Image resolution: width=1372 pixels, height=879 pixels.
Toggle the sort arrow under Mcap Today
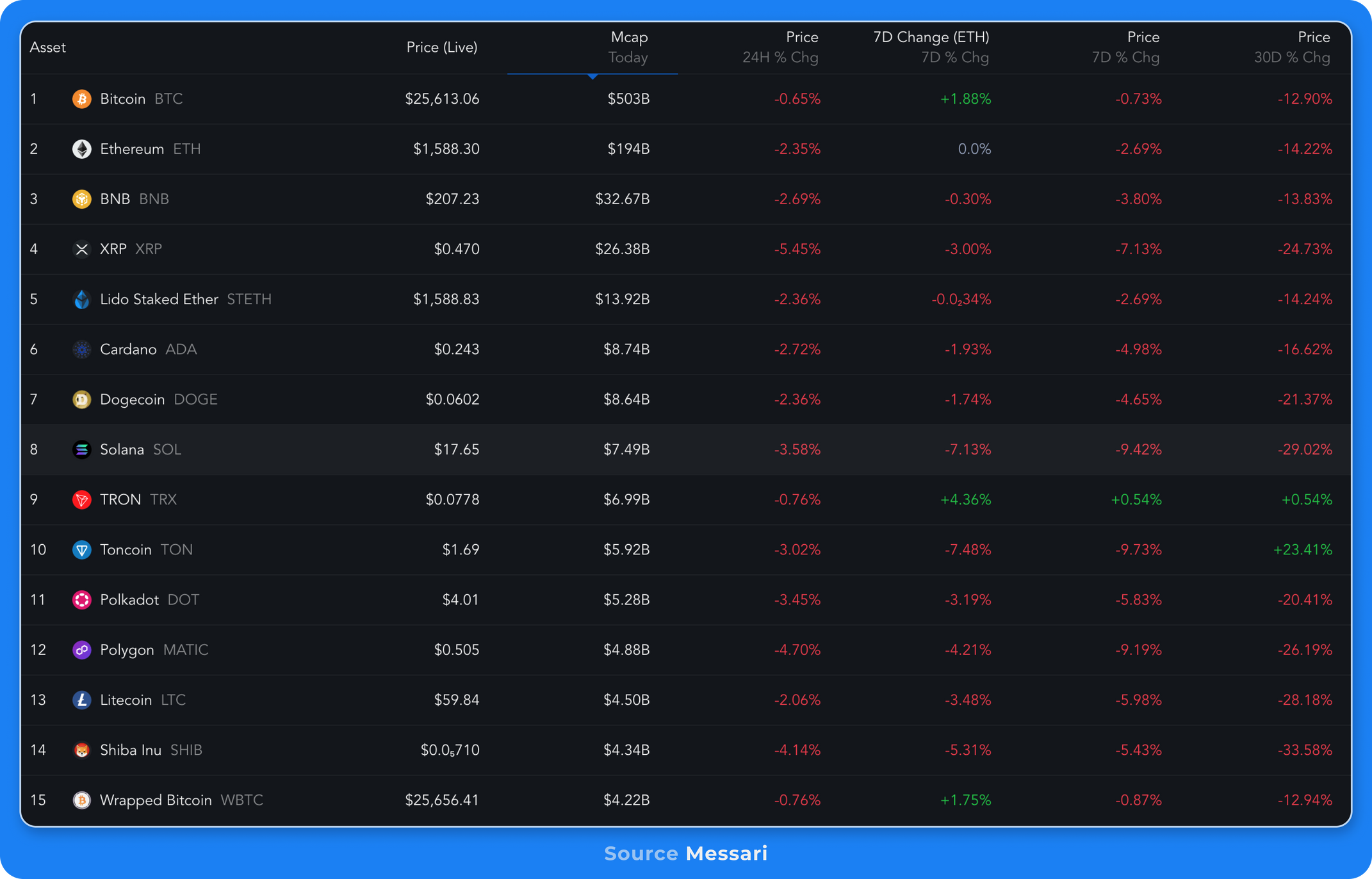[592, 76]
